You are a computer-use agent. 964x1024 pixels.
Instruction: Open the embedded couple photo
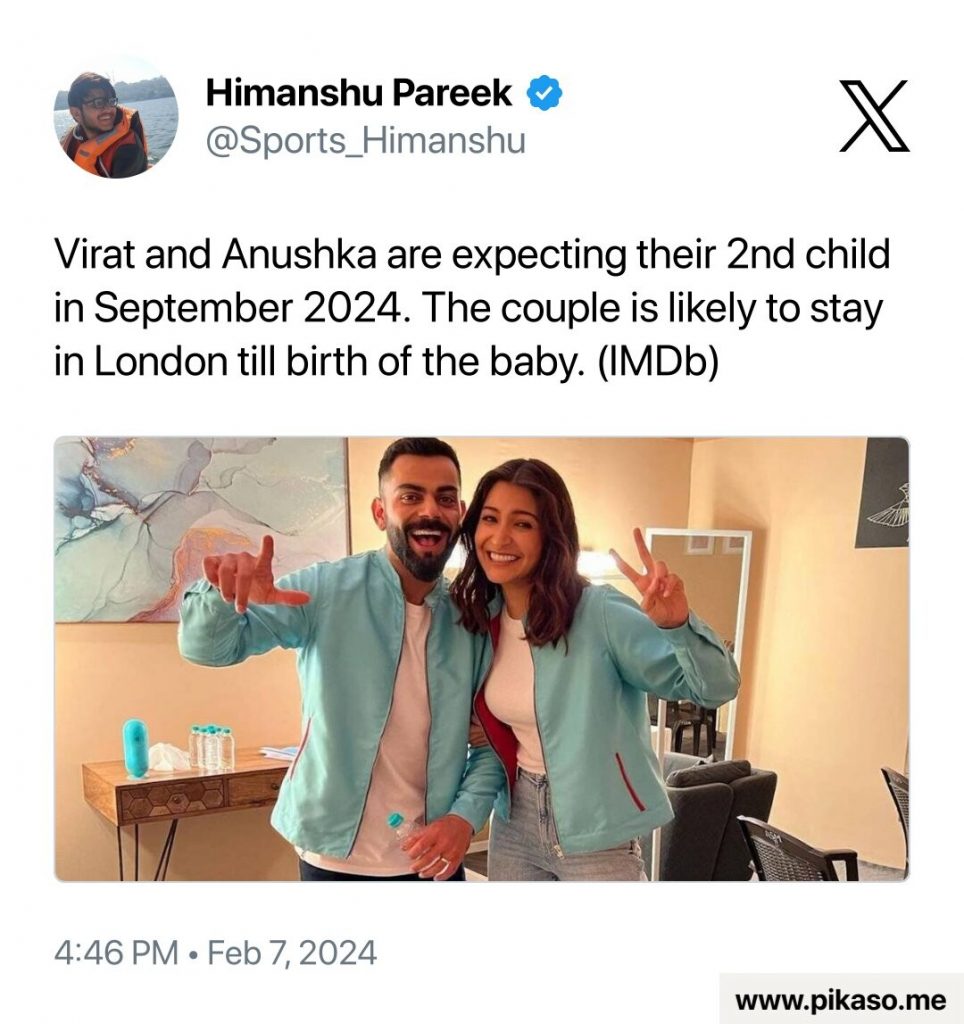point(482,659)
